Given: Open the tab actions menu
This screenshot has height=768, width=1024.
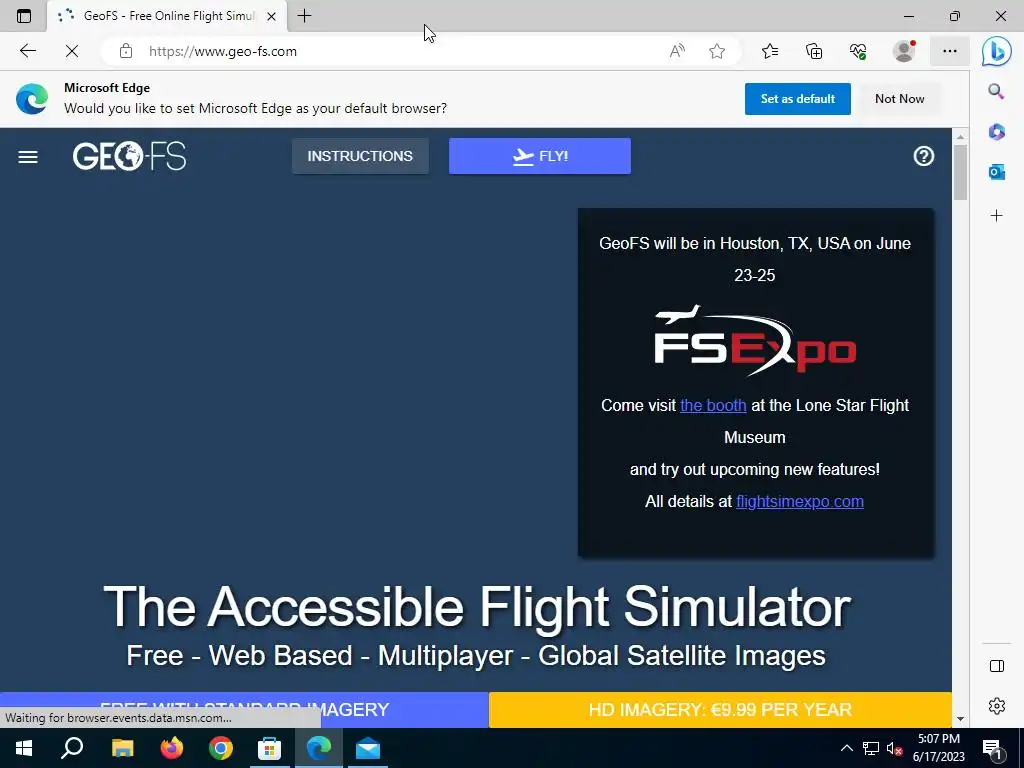Looking at the screenshot, I should [x=24, y=16].
